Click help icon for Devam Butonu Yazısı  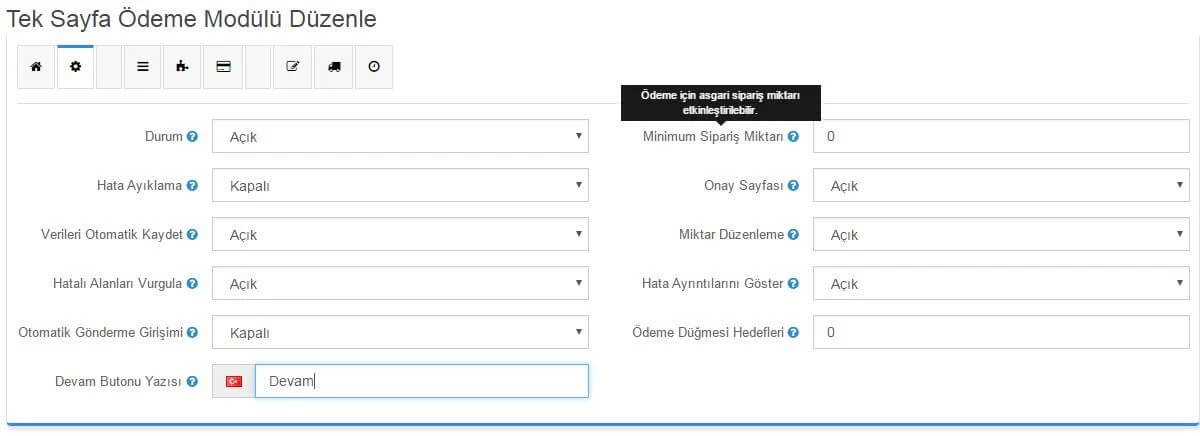[192, 381]
